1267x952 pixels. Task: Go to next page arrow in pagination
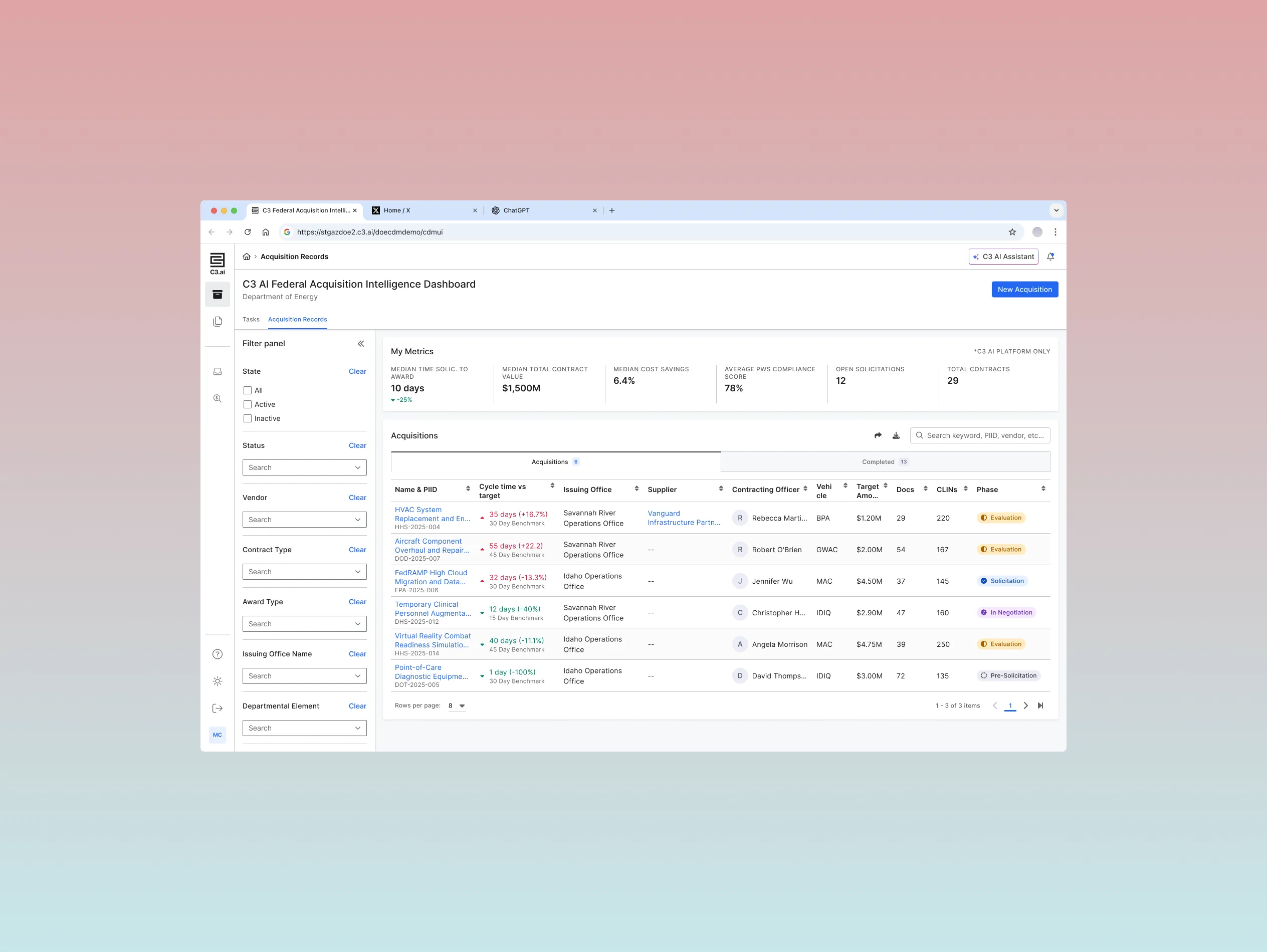1026,705
